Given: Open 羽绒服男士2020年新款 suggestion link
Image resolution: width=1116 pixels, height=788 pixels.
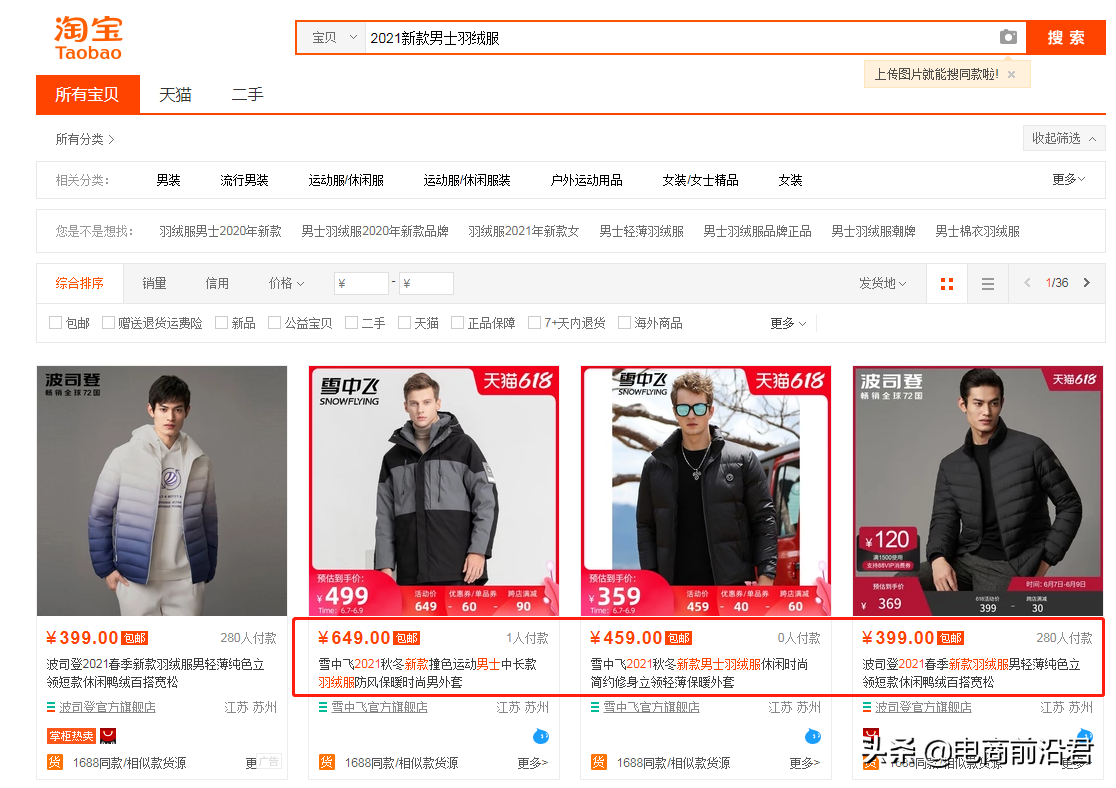Looking at the screenshot, I should pyautogui.click(x=220, y=231).
